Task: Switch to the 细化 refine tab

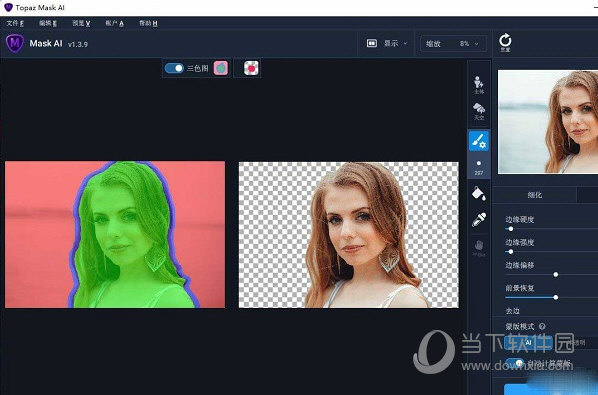Action: coord(534,195)
